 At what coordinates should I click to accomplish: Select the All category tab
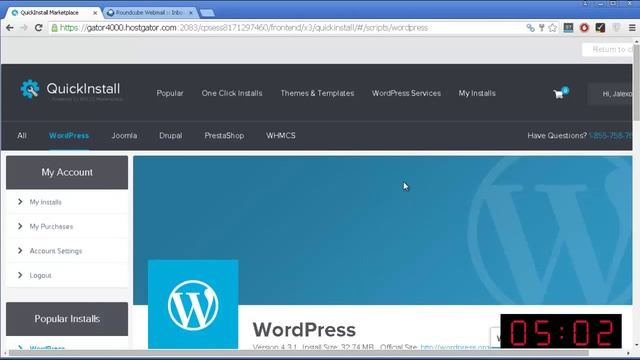tap(22, 136)
